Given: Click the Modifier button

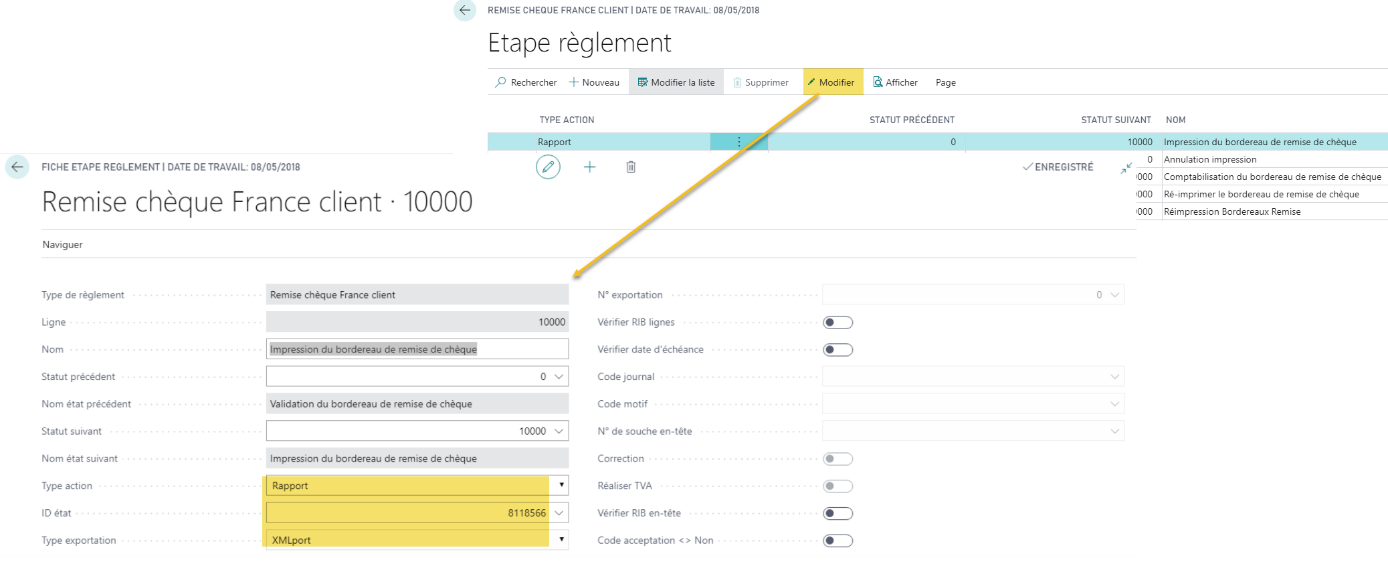Looking at the screenshot, I should (x=831, y=83).
